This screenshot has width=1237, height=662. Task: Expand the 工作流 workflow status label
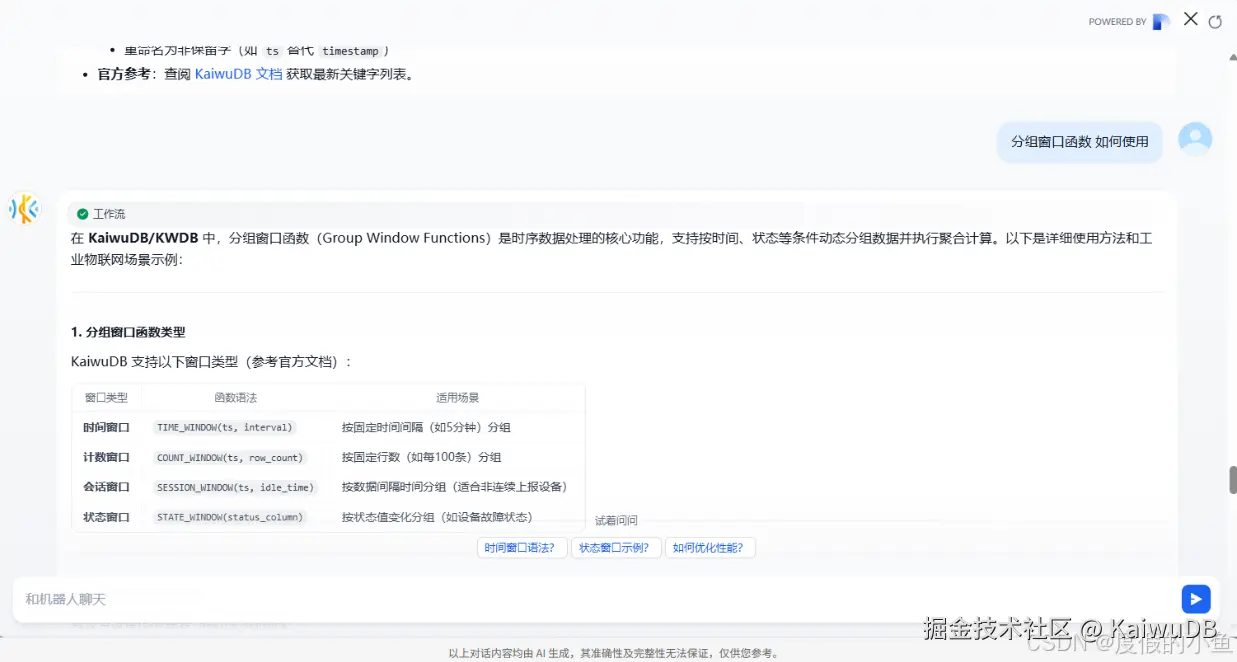109,214
